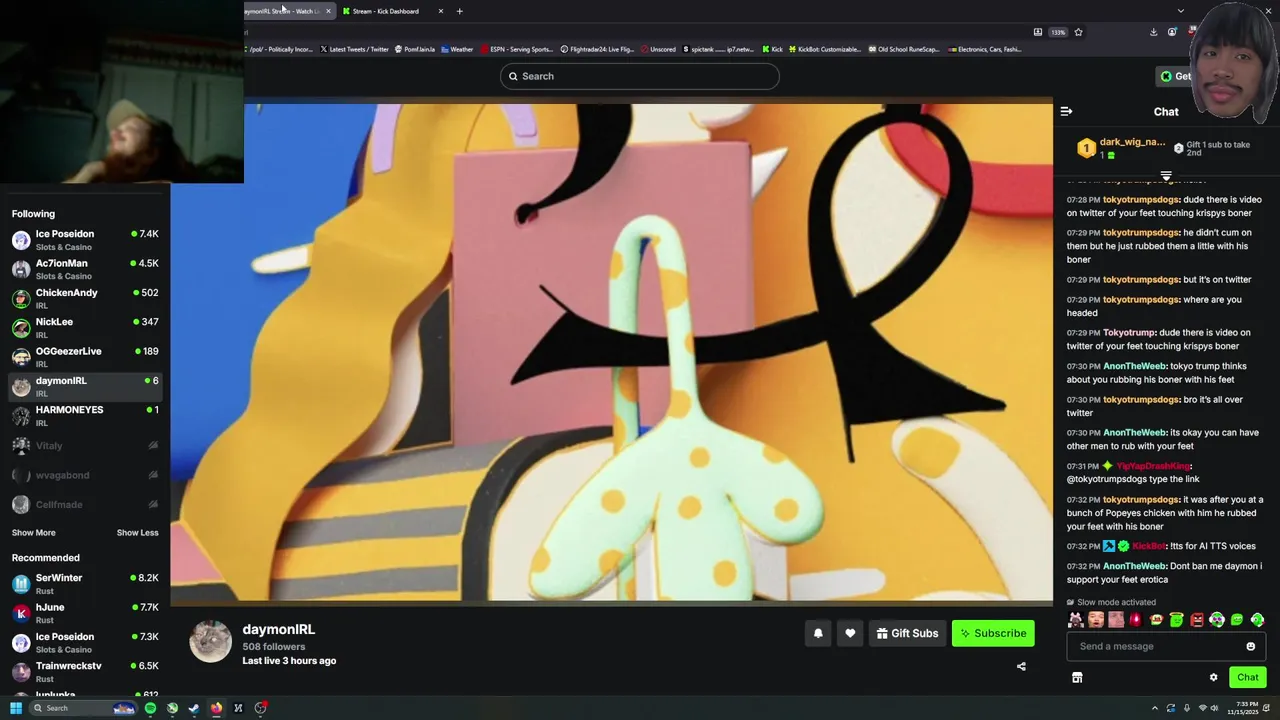The height and width of the screenshot is (720, 1280).
Task: Click the gift leaderboard rank 1 badge
Action: click(x=1087, y=149)
